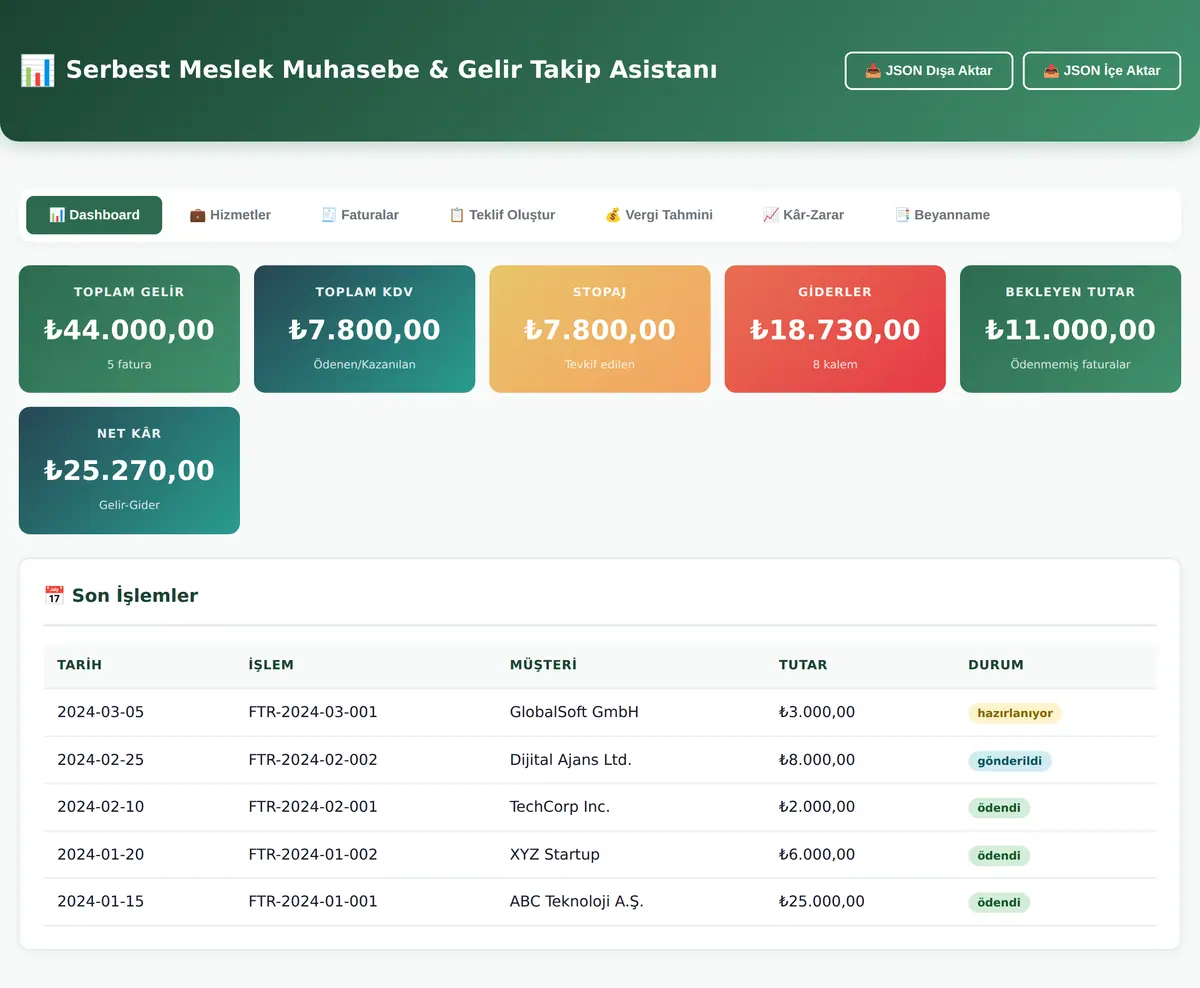The height and width of the screenshot is (988, 1200).
Task: Click the bar chart logo icon in header
Action: (37, 70)
